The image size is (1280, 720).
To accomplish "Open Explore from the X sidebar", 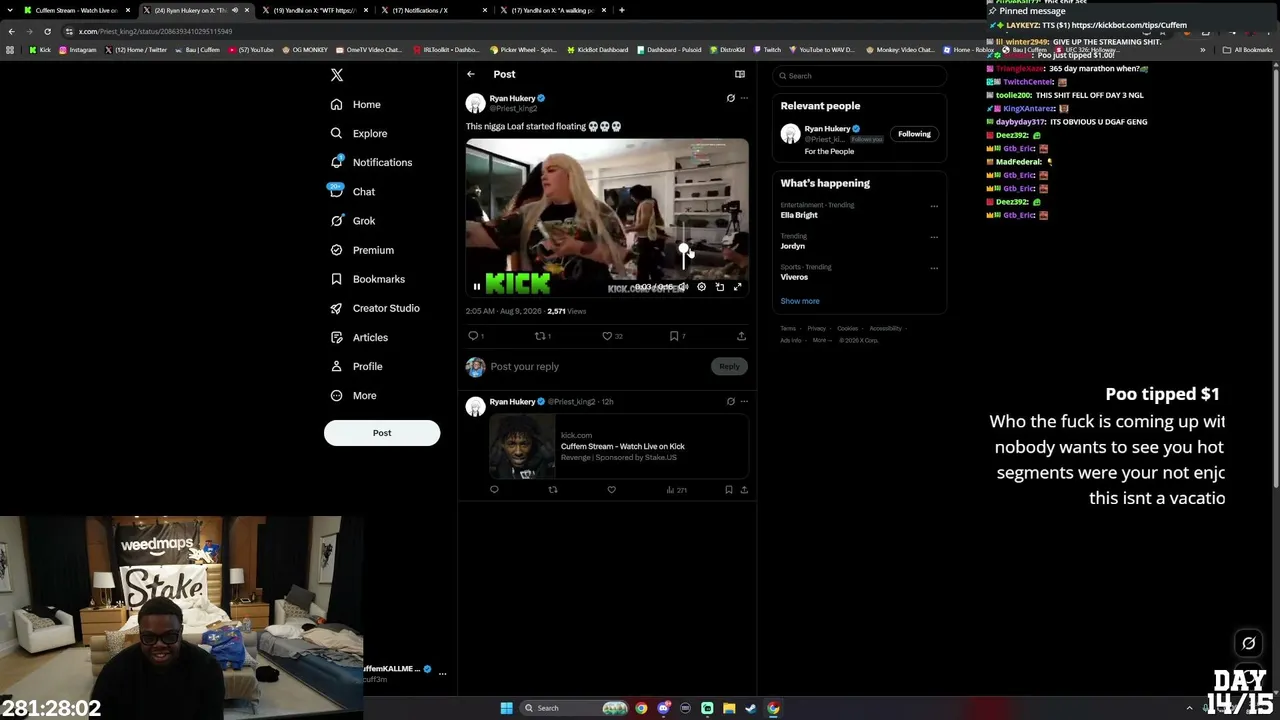I will tap(359, 133).
